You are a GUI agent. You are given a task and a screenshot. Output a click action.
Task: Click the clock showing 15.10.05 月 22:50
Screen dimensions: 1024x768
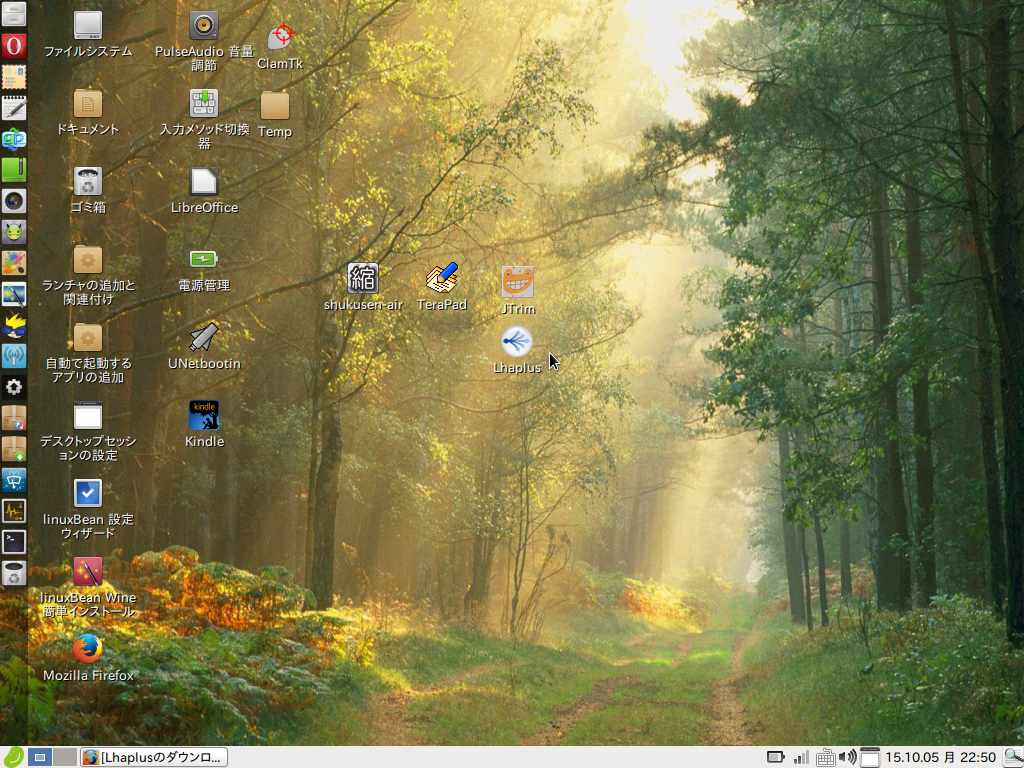pyautogui.click(x=940, y=758)
